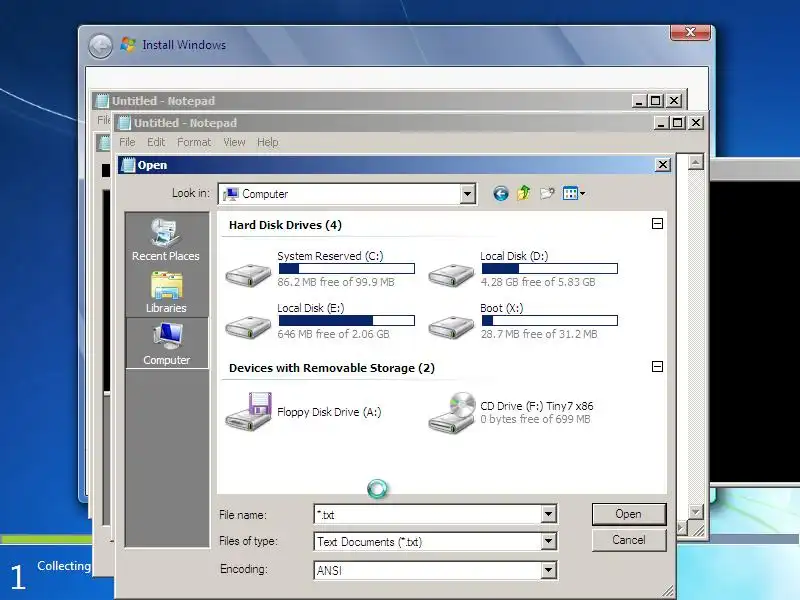Screen dimensions: 800x600
Task: Go up one level folder icon
Action: pos(524,193)
